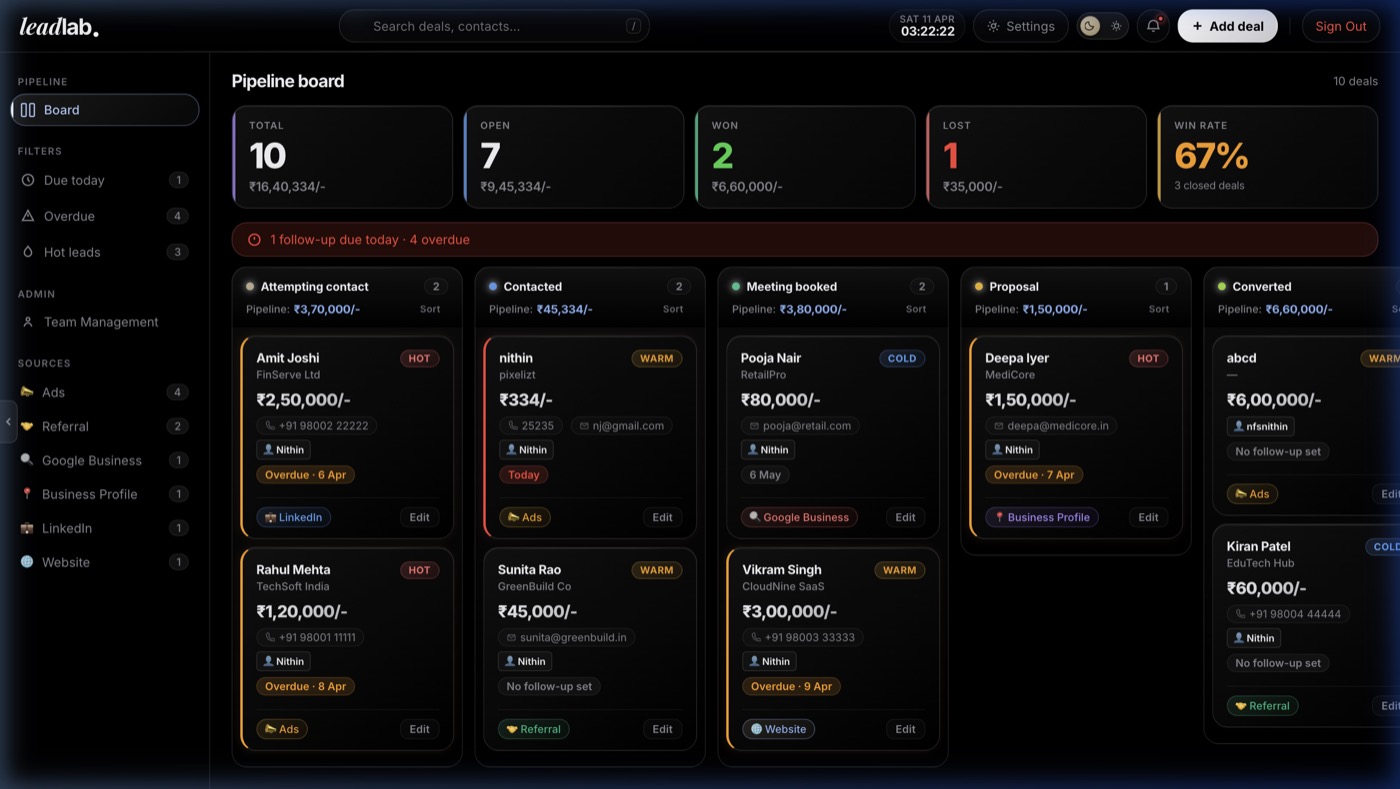
Task: Filter by Referral source in sidebar
Action: point(65,426)
